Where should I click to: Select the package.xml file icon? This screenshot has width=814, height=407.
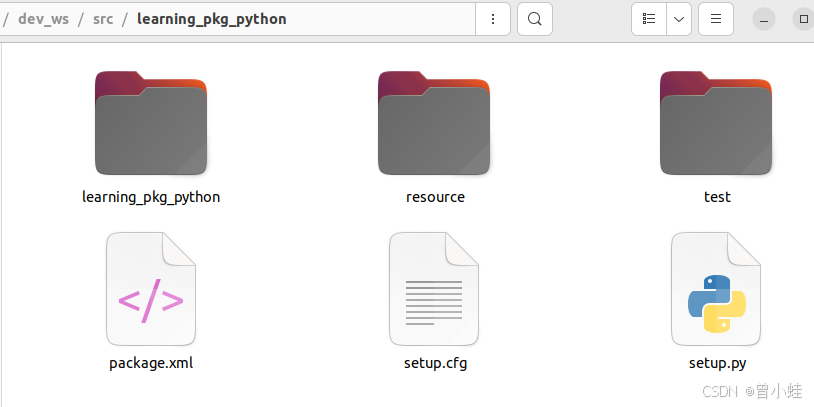pos(151,289)
